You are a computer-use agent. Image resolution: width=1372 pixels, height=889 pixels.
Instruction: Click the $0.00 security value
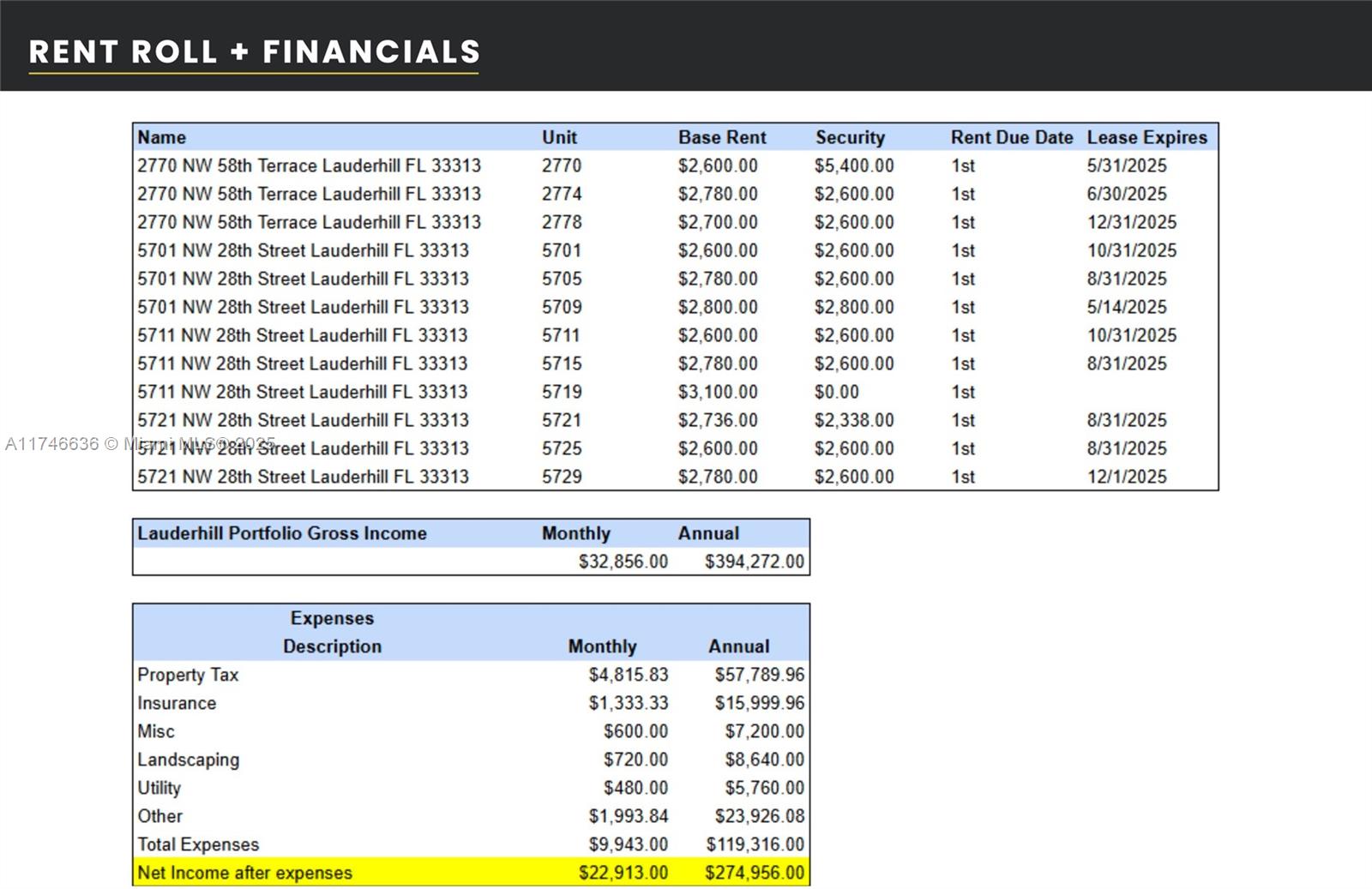tap(836, 392)
